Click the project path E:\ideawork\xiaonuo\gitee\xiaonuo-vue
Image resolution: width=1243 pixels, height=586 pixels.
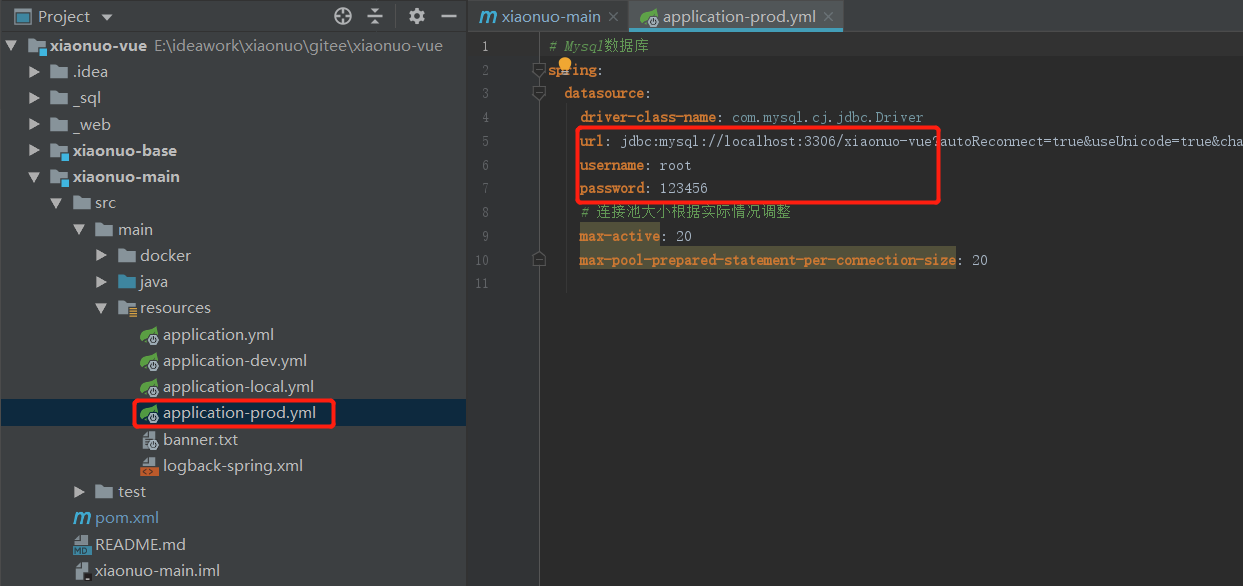click(298, 46)
